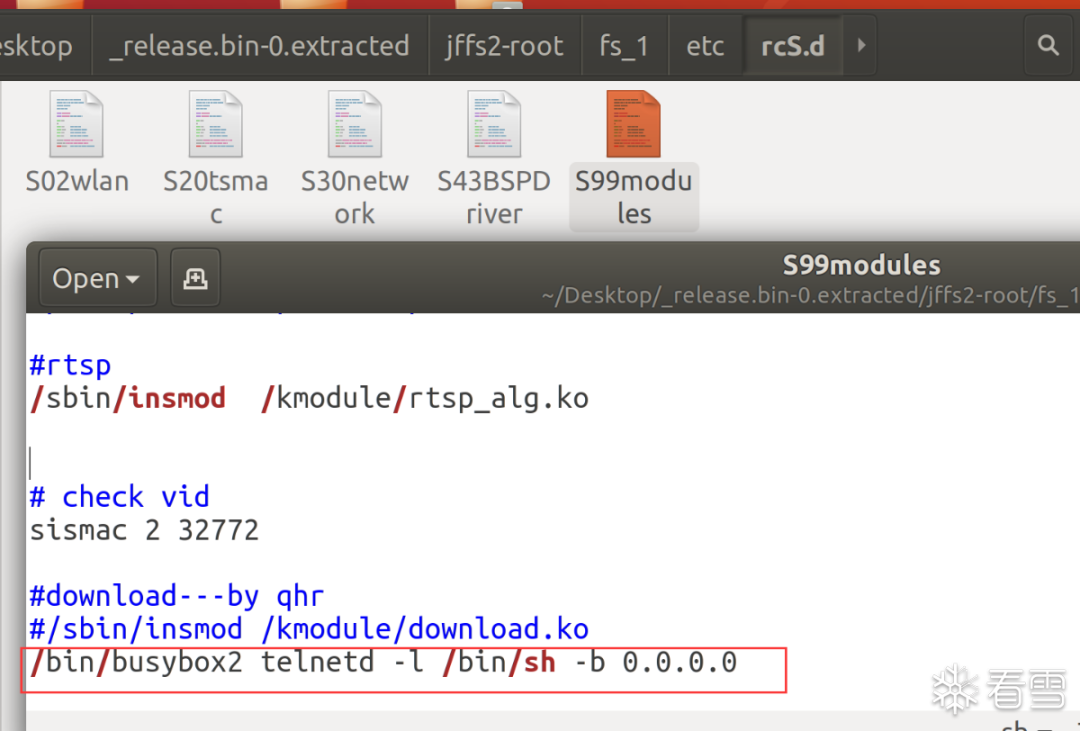This screenshot has width=1080, height=731.
Task: Click the '# check vid' comment line
Action: 120,497
